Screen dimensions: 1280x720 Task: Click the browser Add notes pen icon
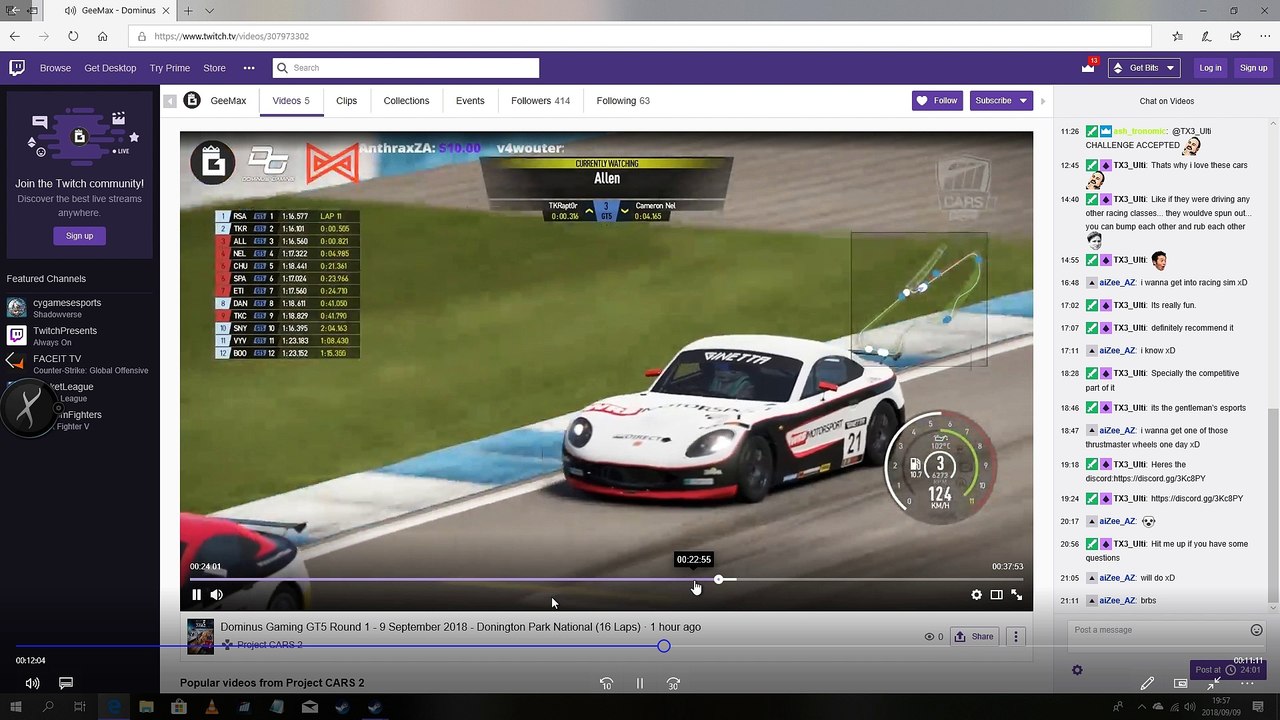pos(1207,36)
